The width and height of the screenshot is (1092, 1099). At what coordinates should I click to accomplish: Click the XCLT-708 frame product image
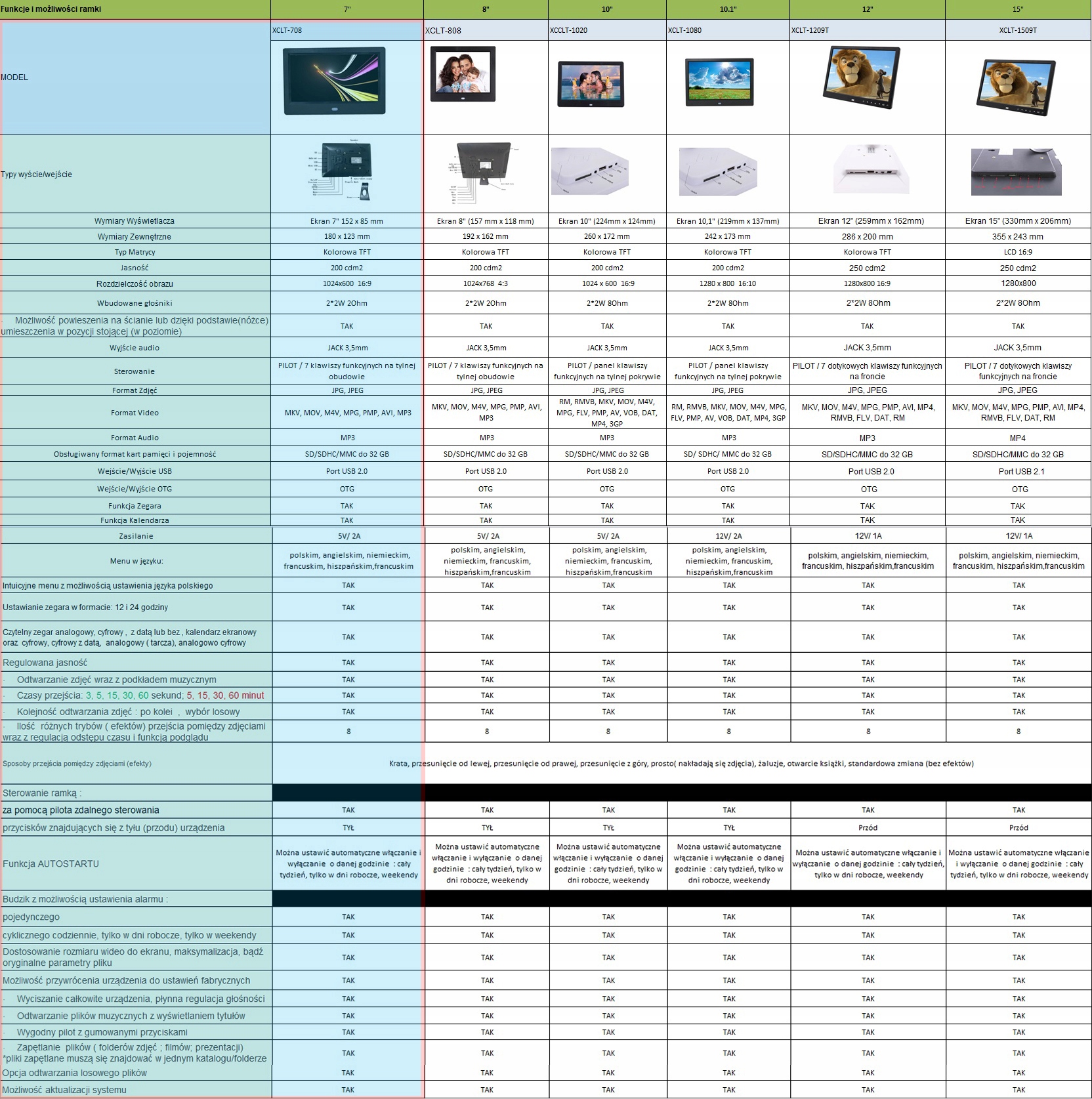pos(334,81)
